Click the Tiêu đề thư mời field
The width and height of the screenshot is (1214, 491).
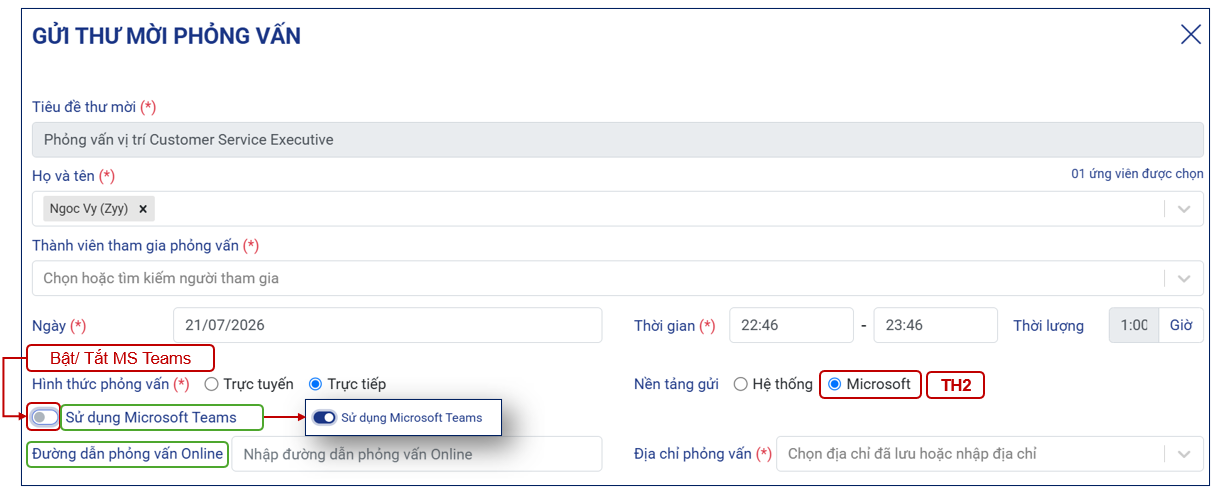coord(617,140)
